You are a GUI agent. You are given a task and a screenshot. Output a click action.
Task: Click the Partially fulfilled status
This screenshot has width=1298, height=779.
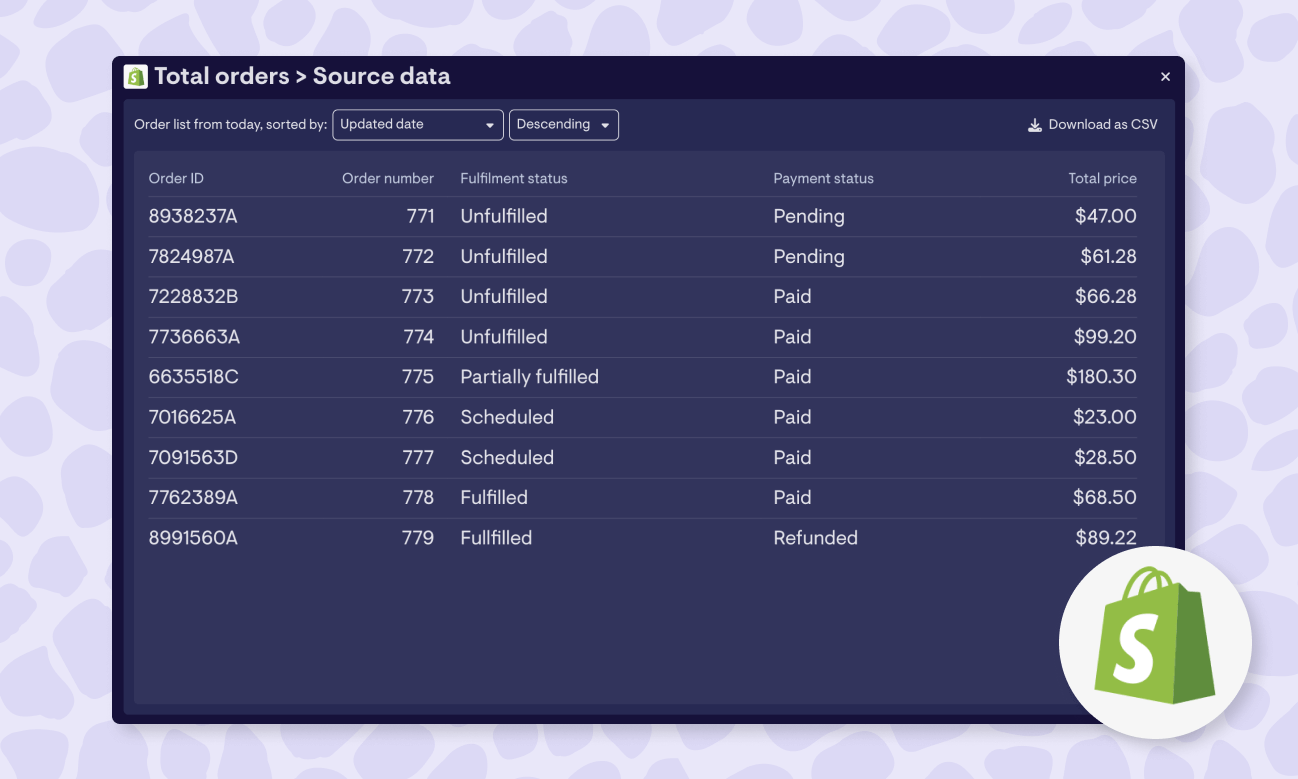[x=529, y=377]
